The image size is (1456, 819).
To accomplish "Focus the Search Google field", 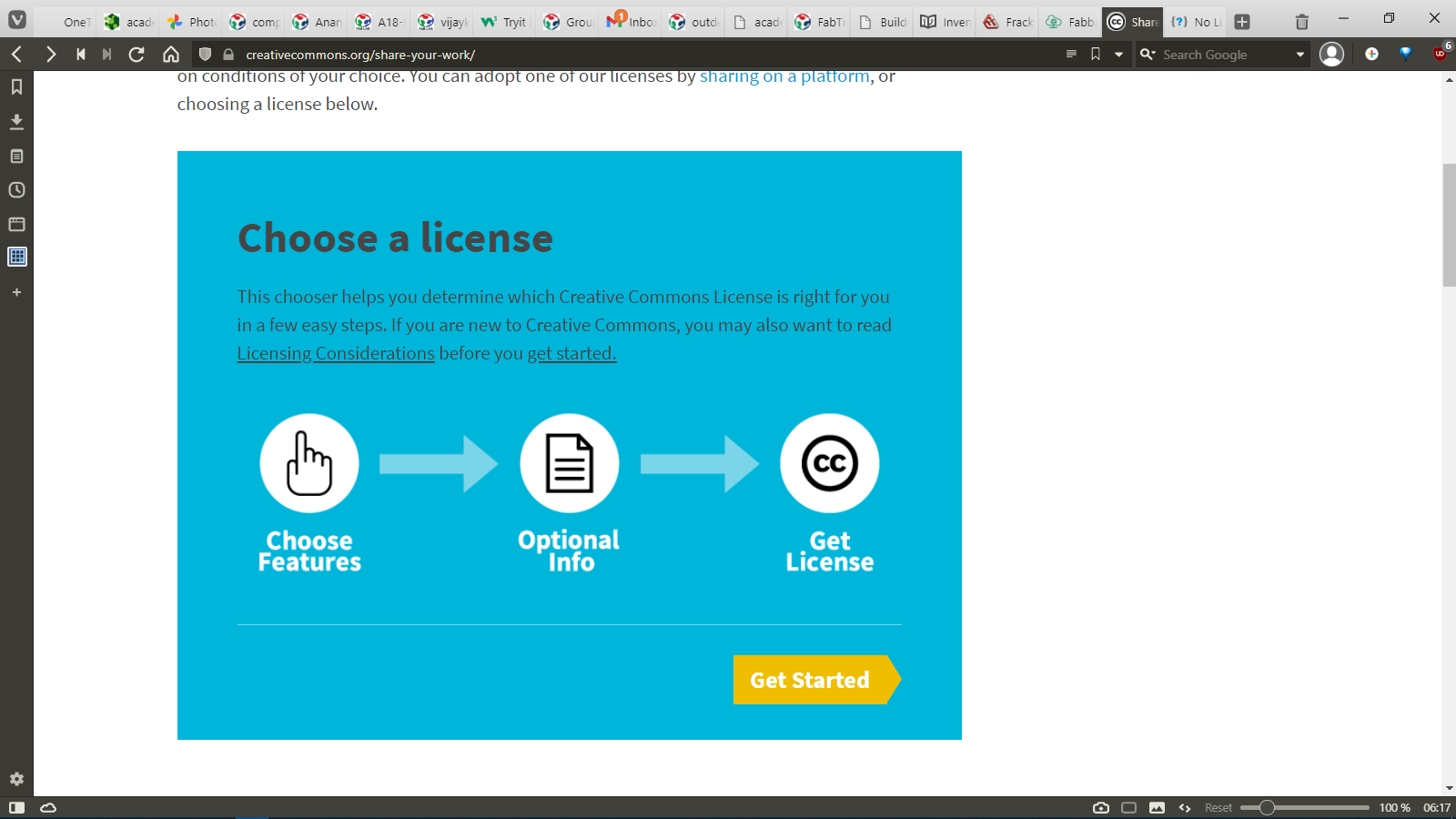I will (1225, 55).
